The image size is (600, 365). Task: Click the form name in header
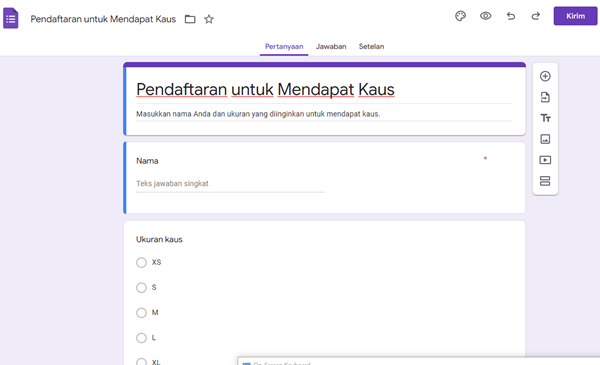(103, 19)
